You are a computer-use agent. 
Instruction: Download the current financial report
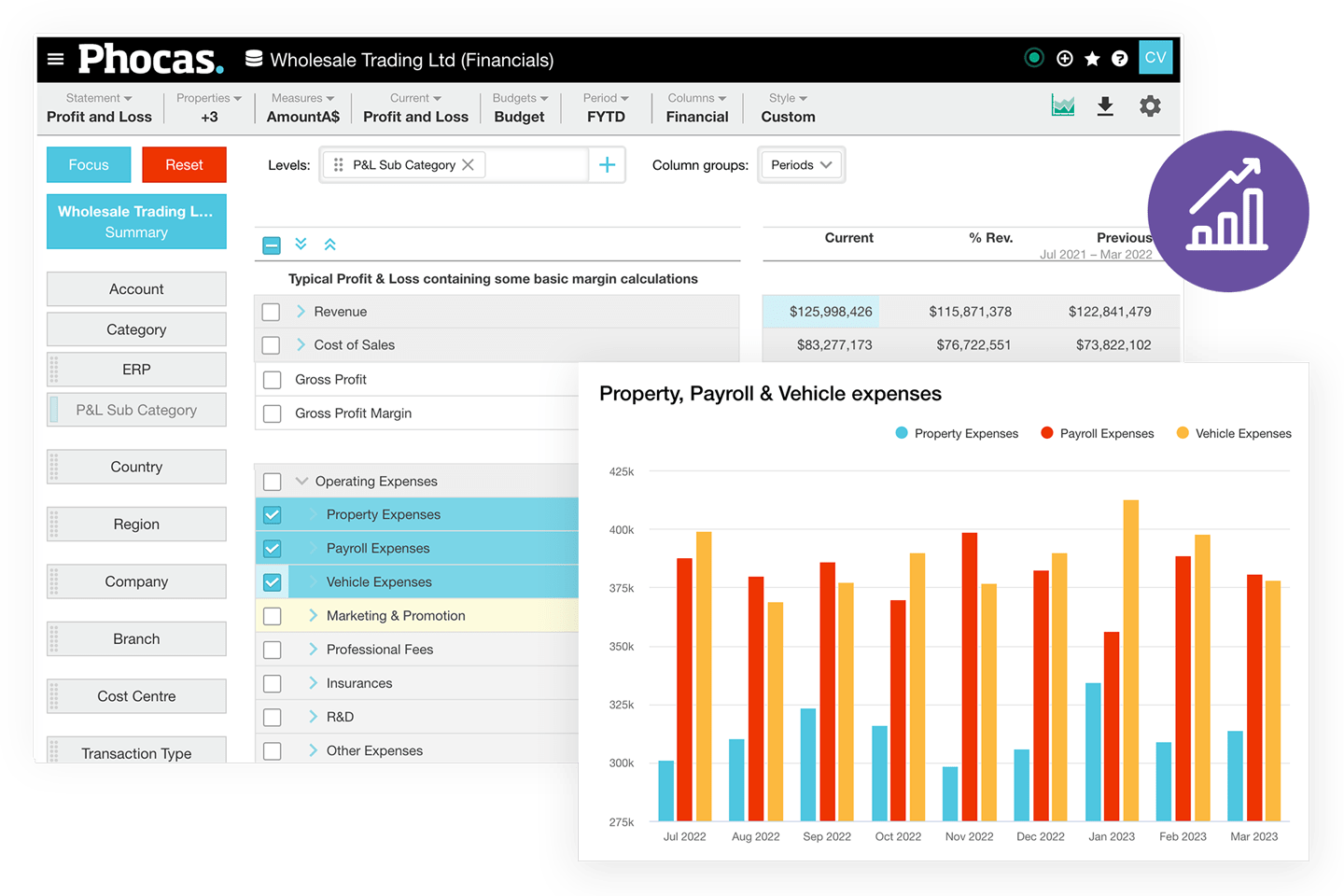coord(1106,105)
